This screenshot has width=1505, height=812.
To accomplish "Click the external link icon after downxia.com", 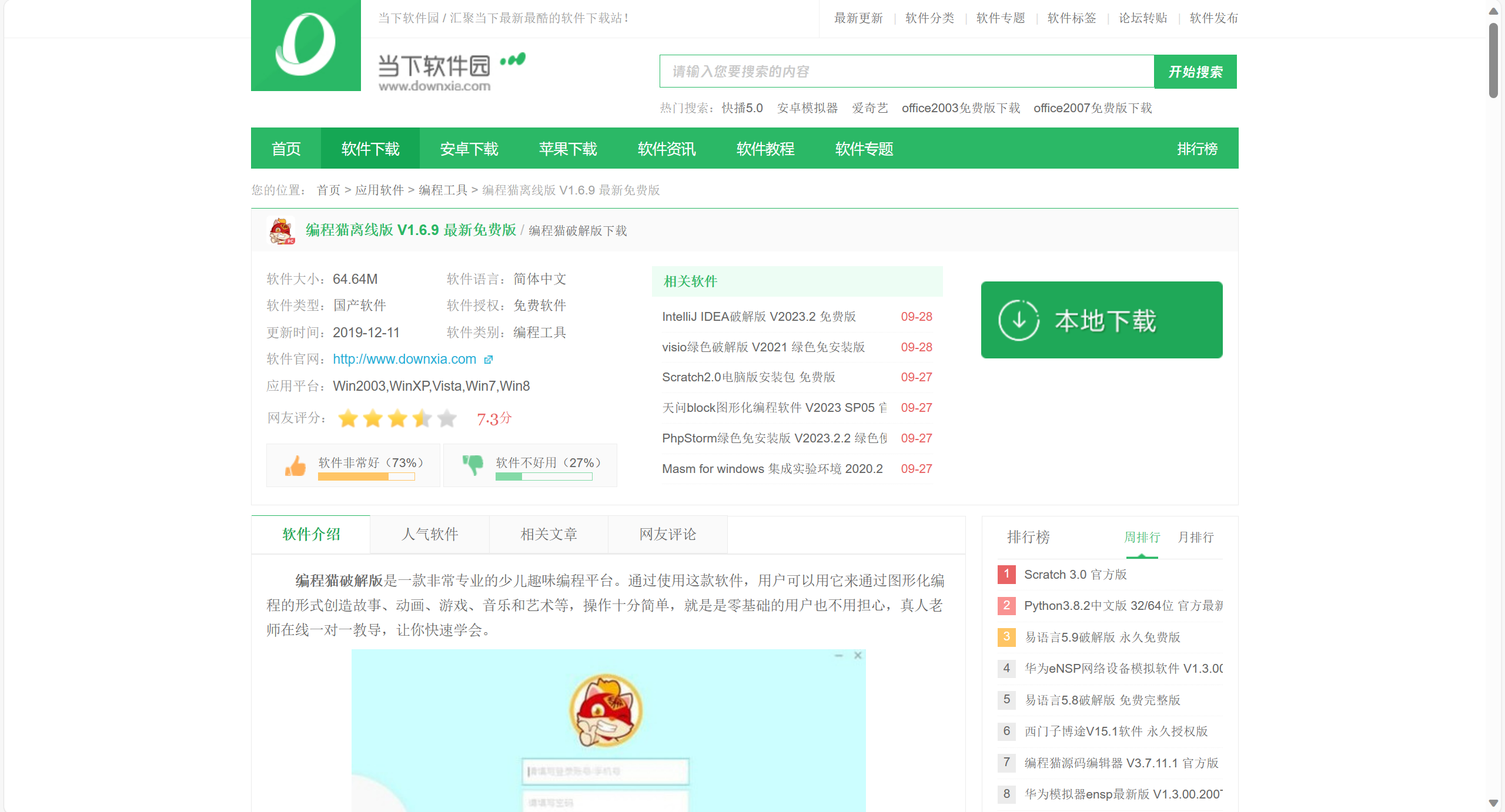I will tap(488, 360).
